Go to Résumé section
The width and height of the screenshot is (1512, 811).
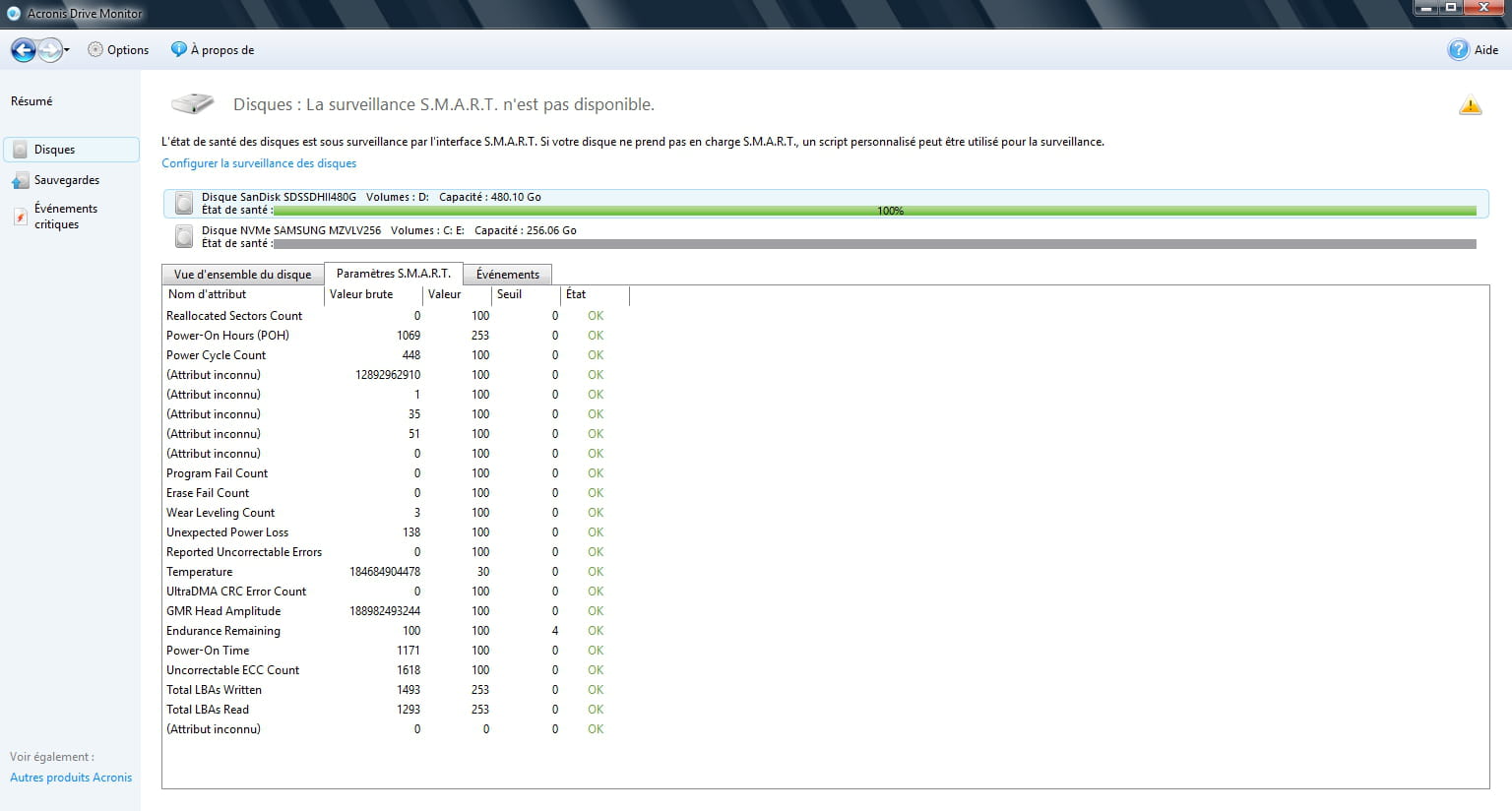(x=31, y=101)
